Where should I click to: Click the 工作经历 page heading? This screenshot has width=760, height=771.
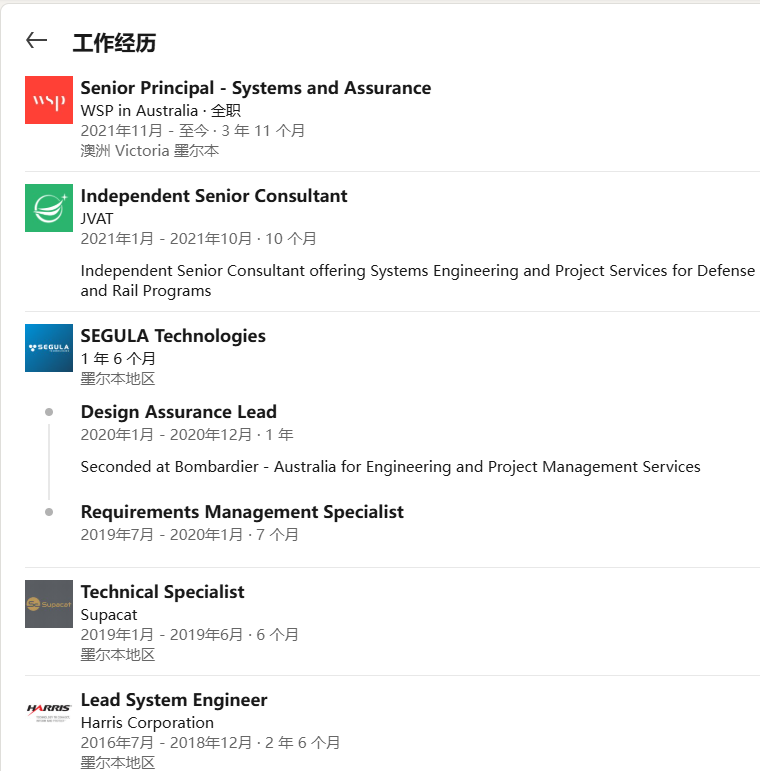[114, 43]
